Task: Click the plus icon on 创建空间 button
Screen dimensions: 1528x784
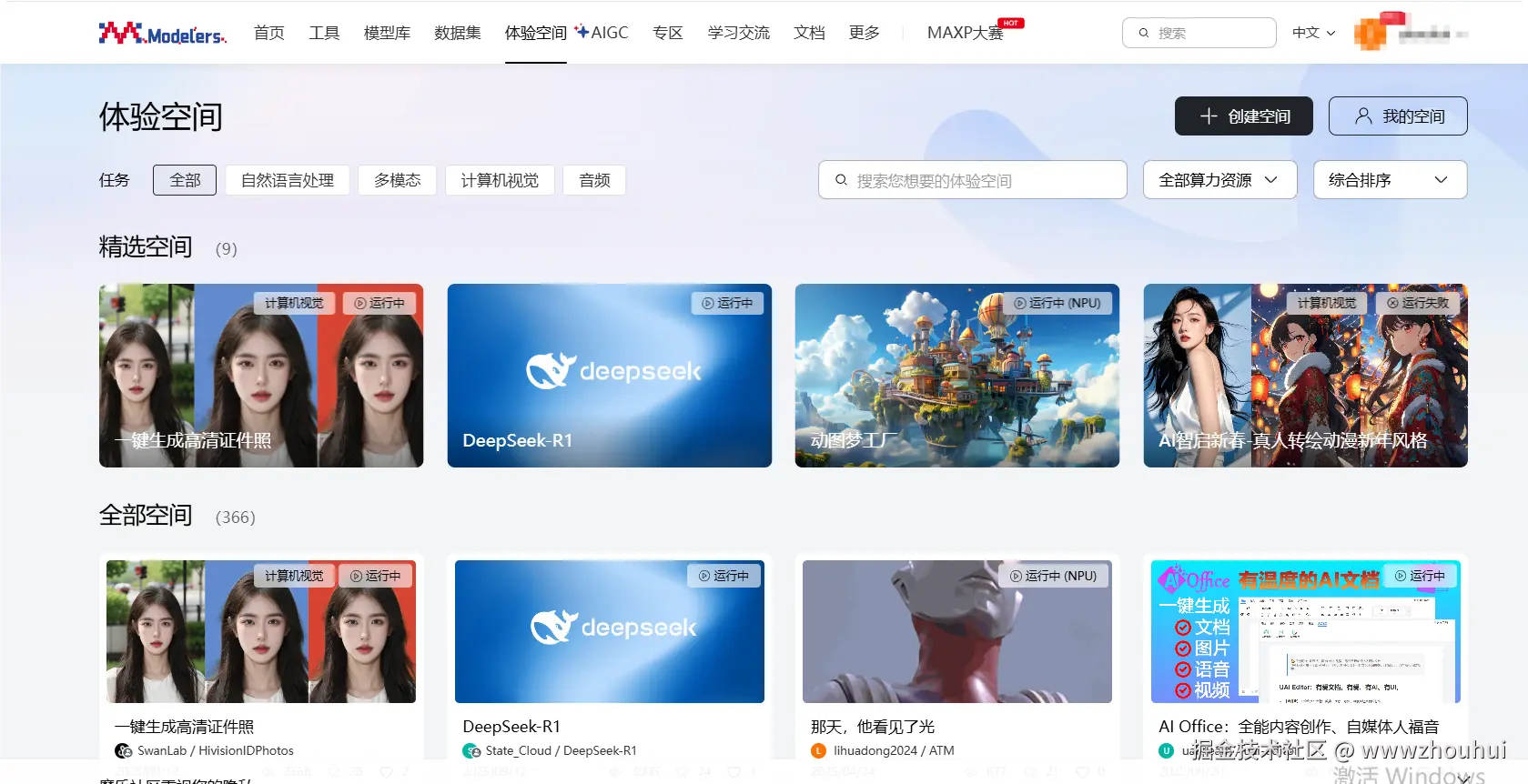Action: coord(1209,116)
